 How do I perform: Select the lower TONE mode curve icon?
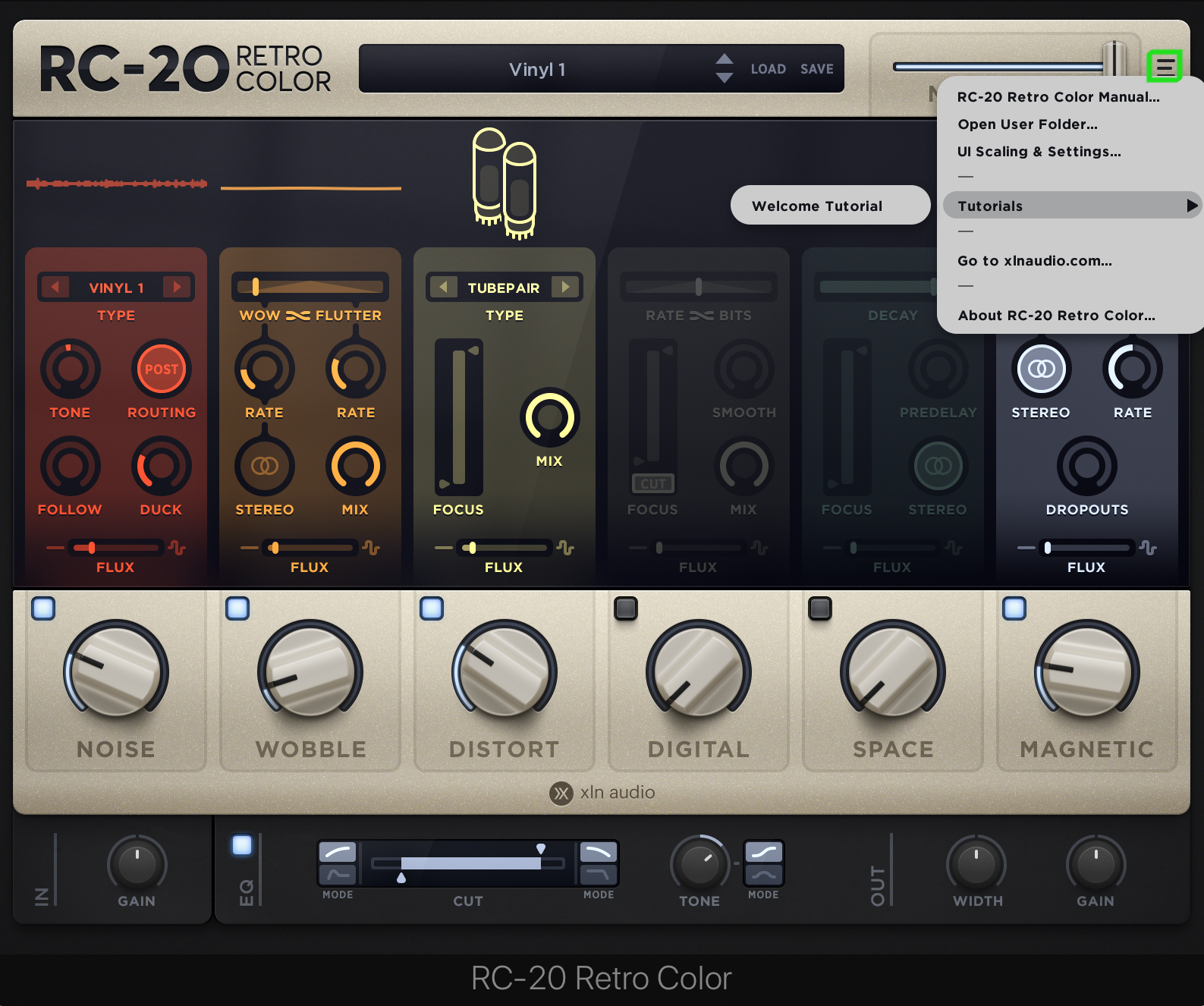[x=763, y=875]
